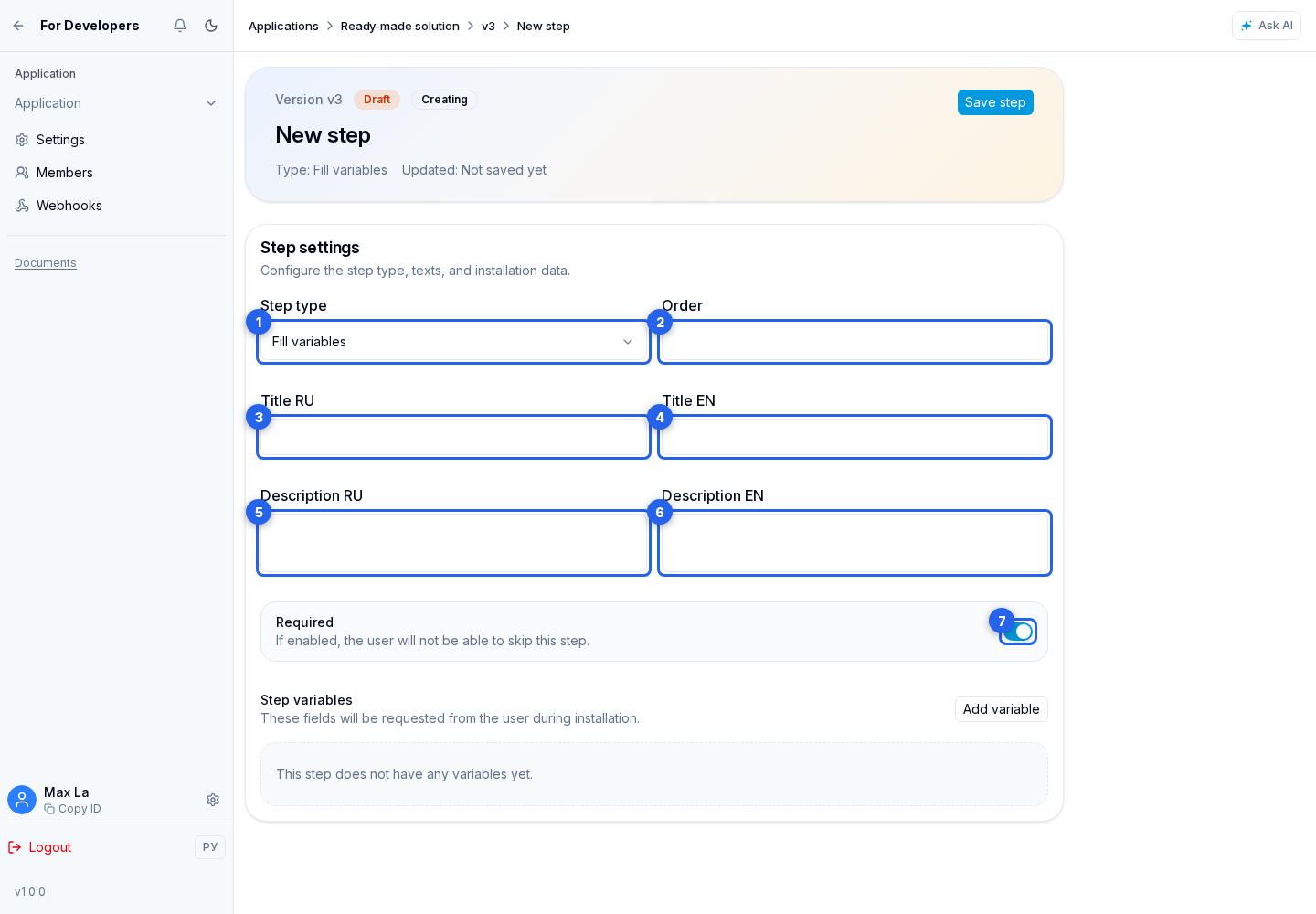
Task: Click the Save step button
Action: pyautogui.click(x=995, y=102)
